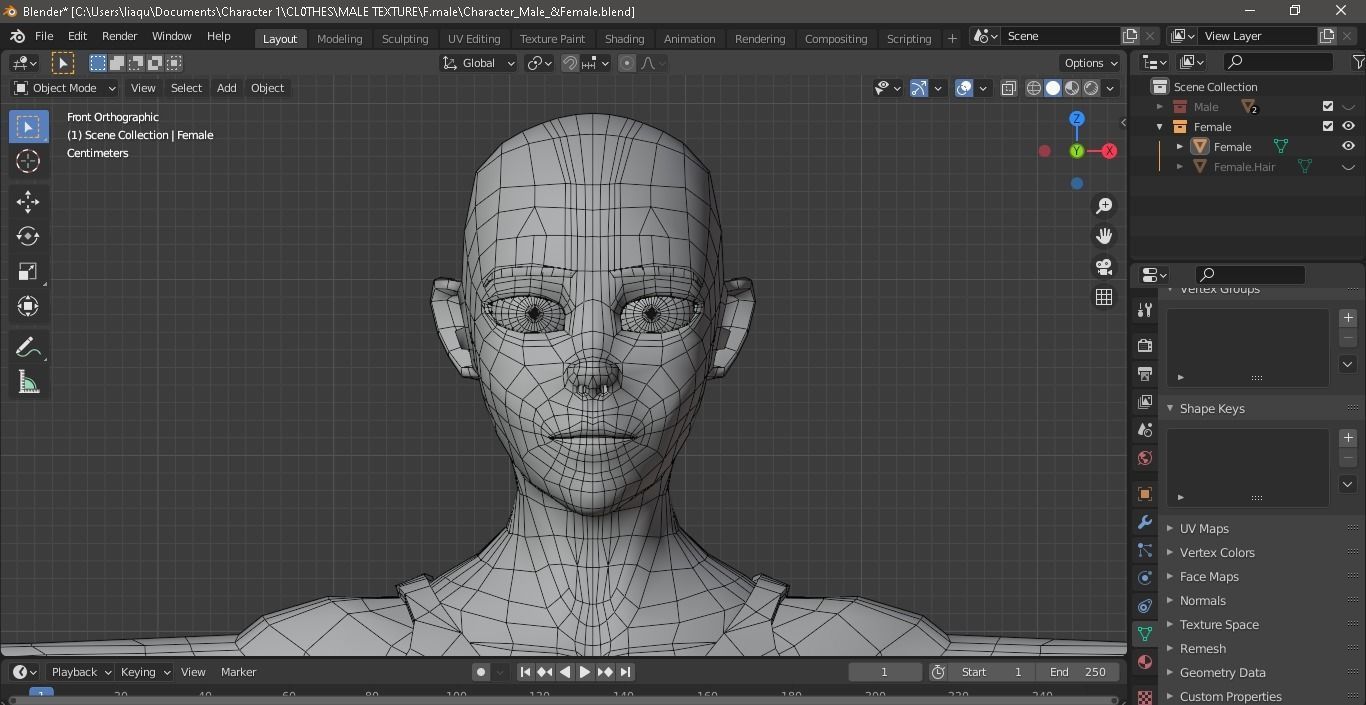Open the Modifier wrench properties tab
Image resolution: width=1366 pixels, height=705 pixels.
[x=1145, y=522]
